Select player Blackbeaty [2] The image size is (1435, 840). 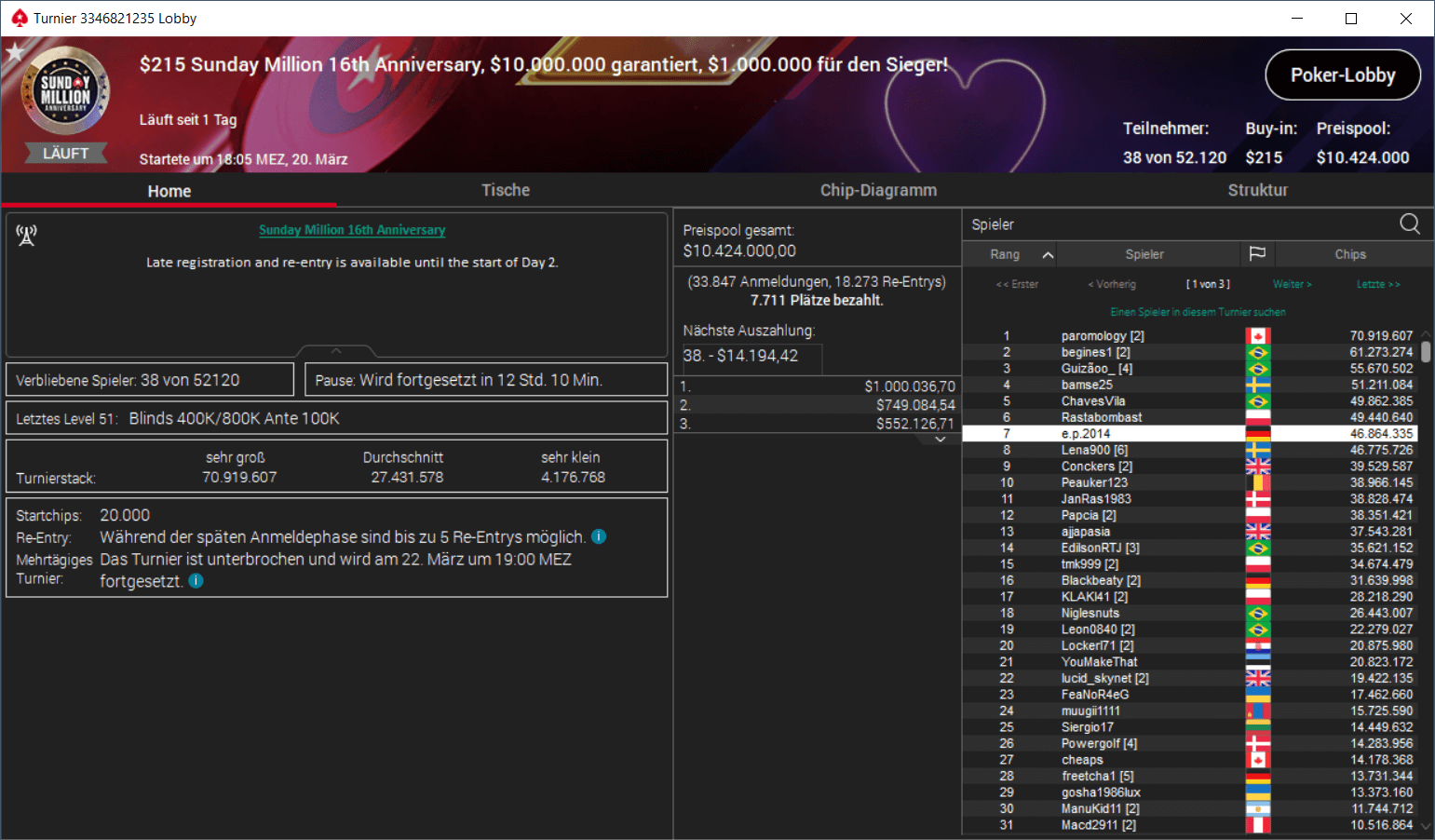1101,580
